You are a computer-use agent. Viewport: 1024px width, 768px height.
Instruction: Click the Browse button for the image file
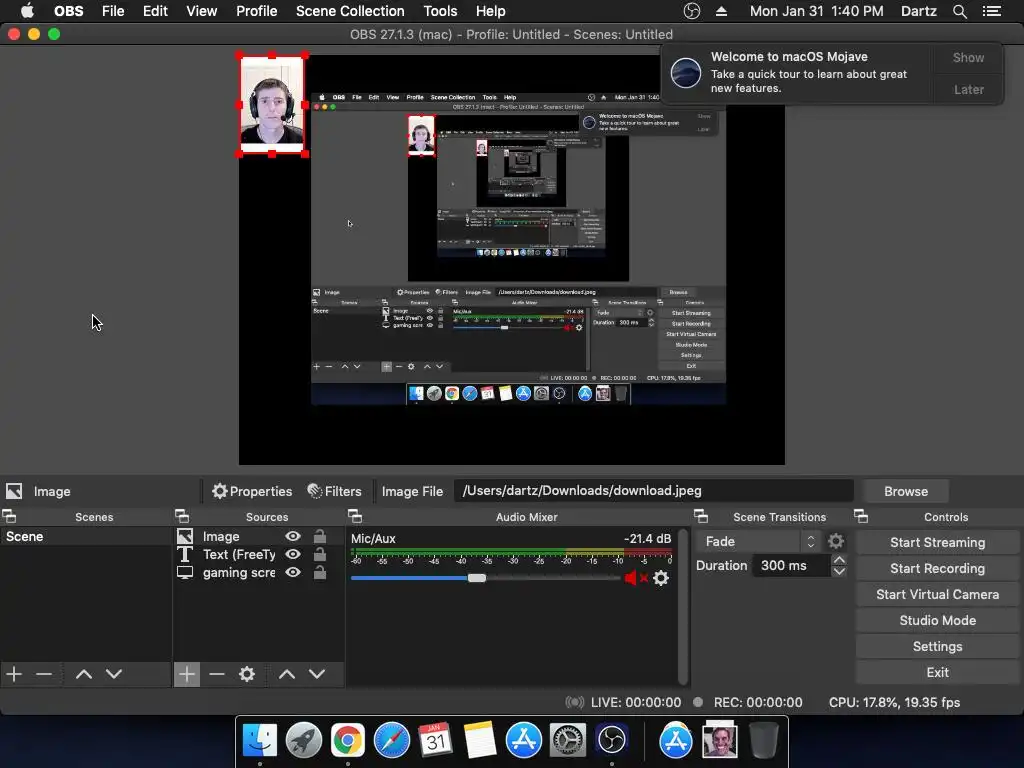(x=905, y=491)
